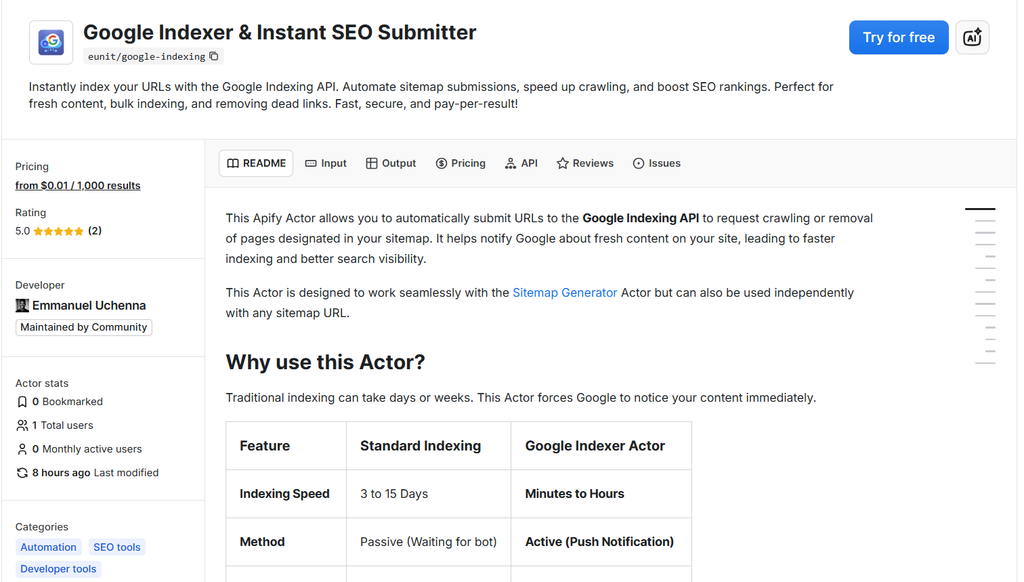
Task: Open the AI assistant icon button
Action: (x=972, y=37)
